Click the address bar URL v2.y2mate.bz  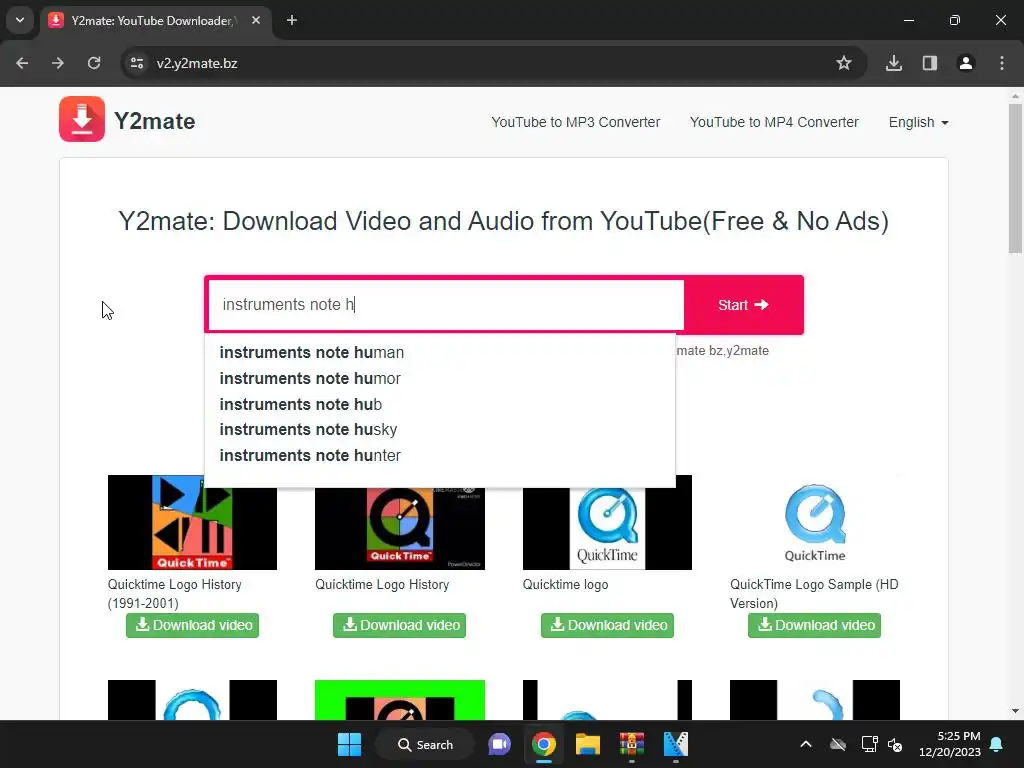click(197, 63)
